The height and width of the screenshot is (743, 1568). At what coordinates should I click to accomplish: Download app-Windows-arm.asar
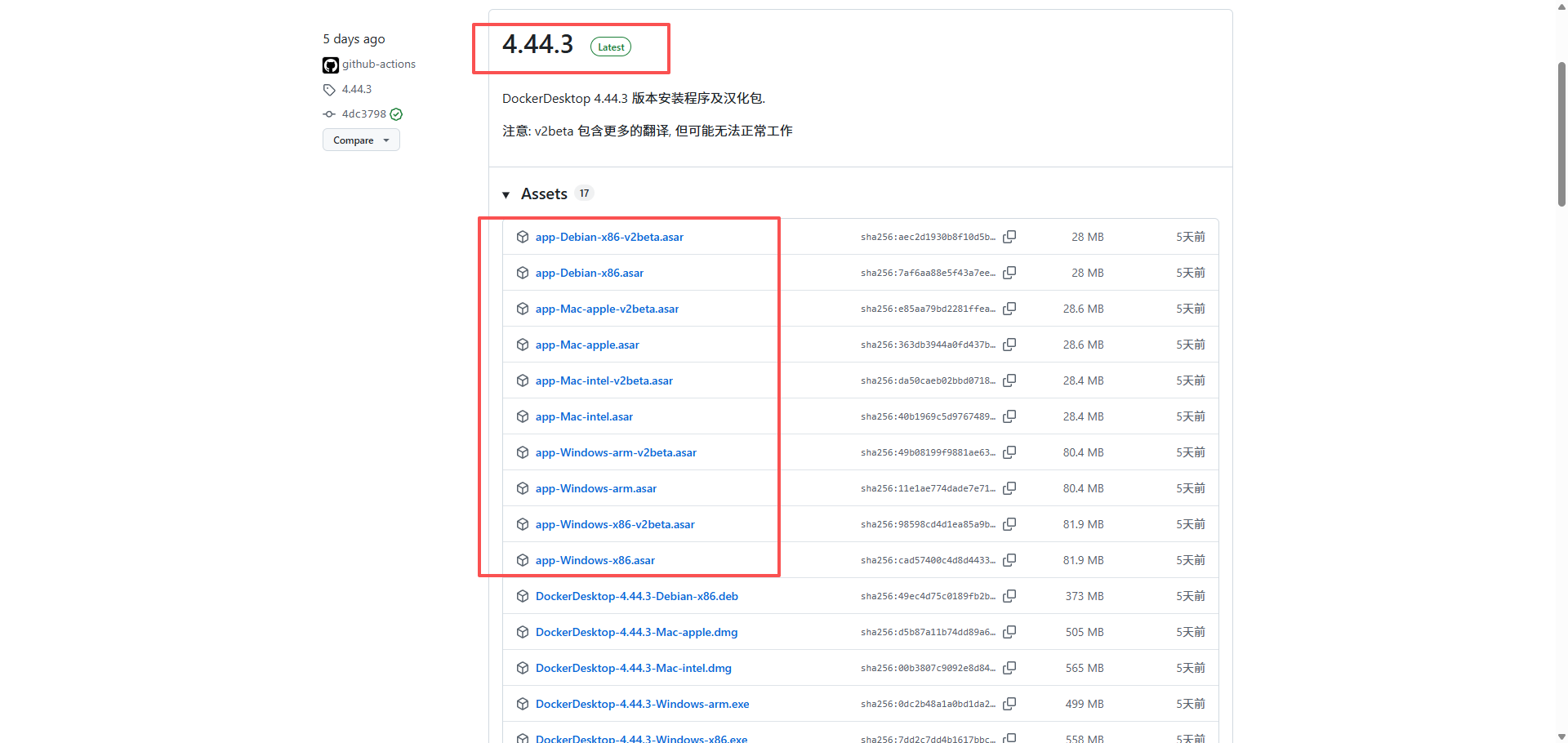(596, 488)
